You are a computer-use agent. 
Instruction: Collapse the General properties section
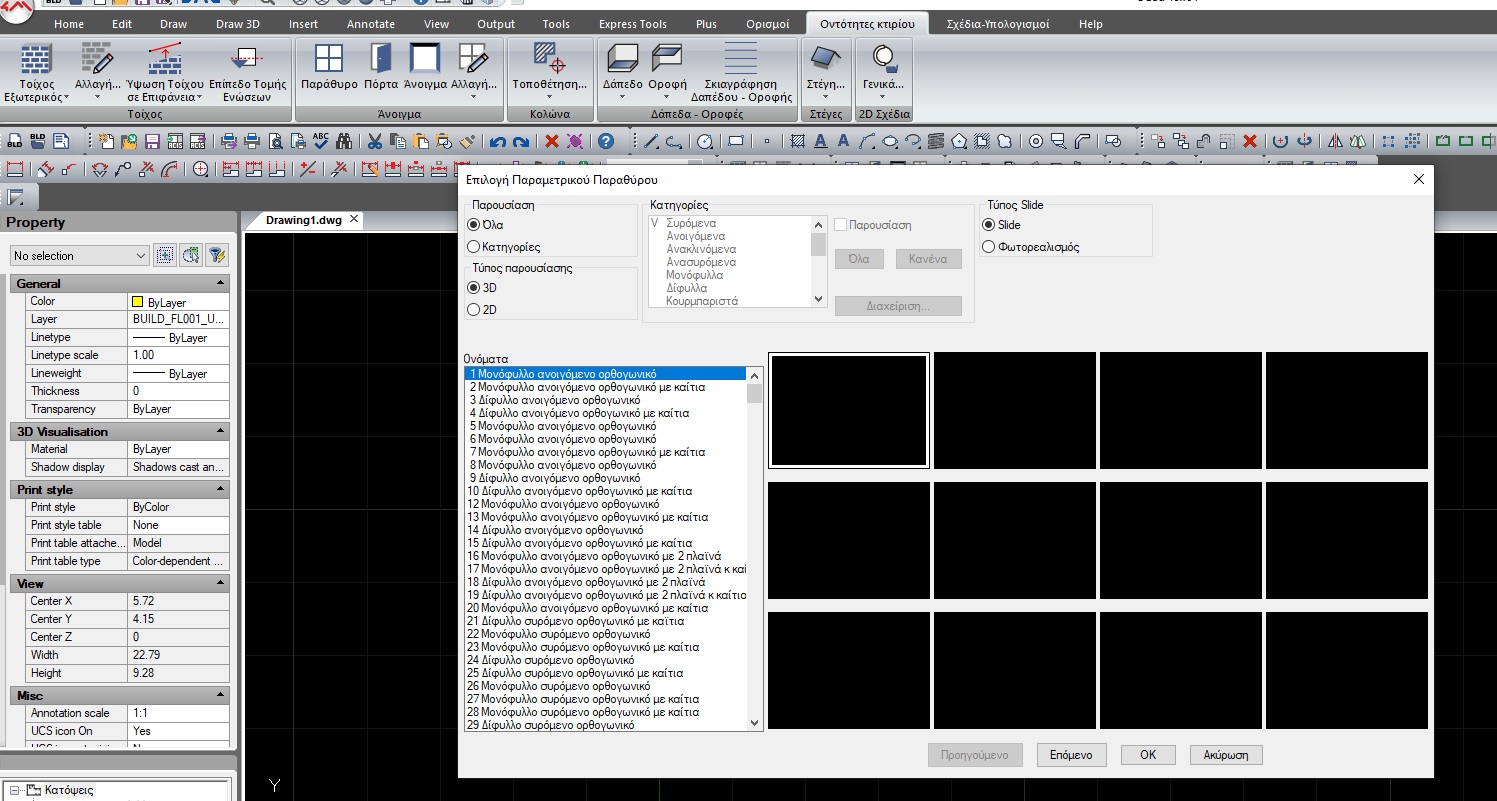pyautogui.click(x=220, y=284)
